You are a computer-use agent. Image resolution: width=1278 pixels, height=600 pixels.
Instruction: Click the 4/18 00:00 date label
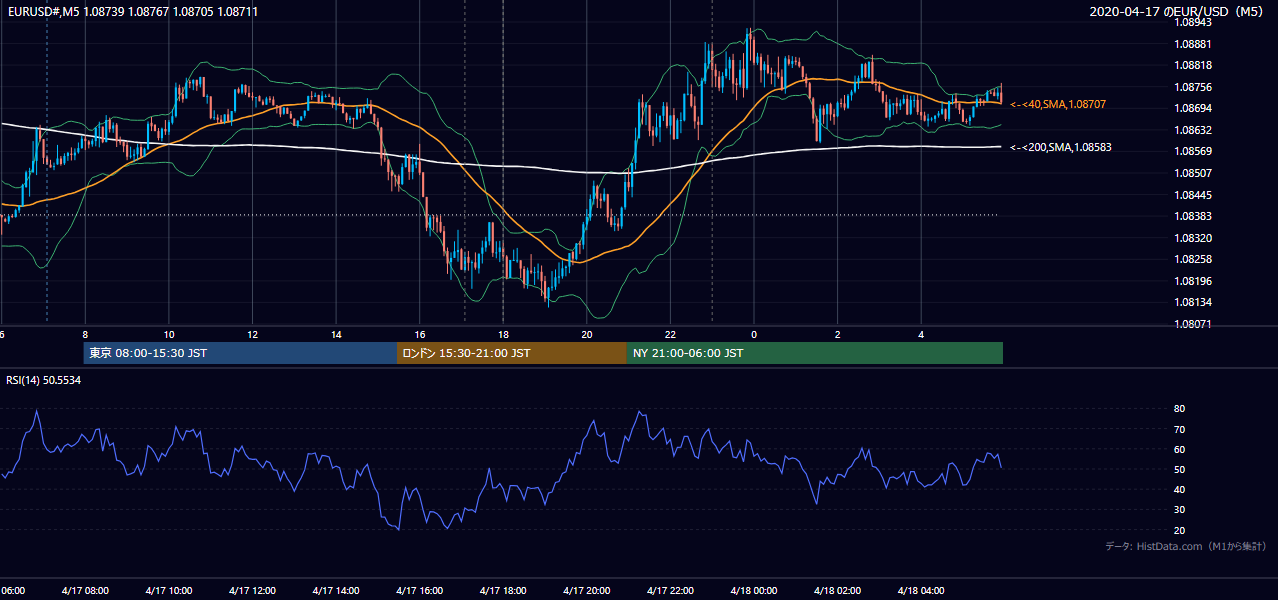[x=754, y=590]
